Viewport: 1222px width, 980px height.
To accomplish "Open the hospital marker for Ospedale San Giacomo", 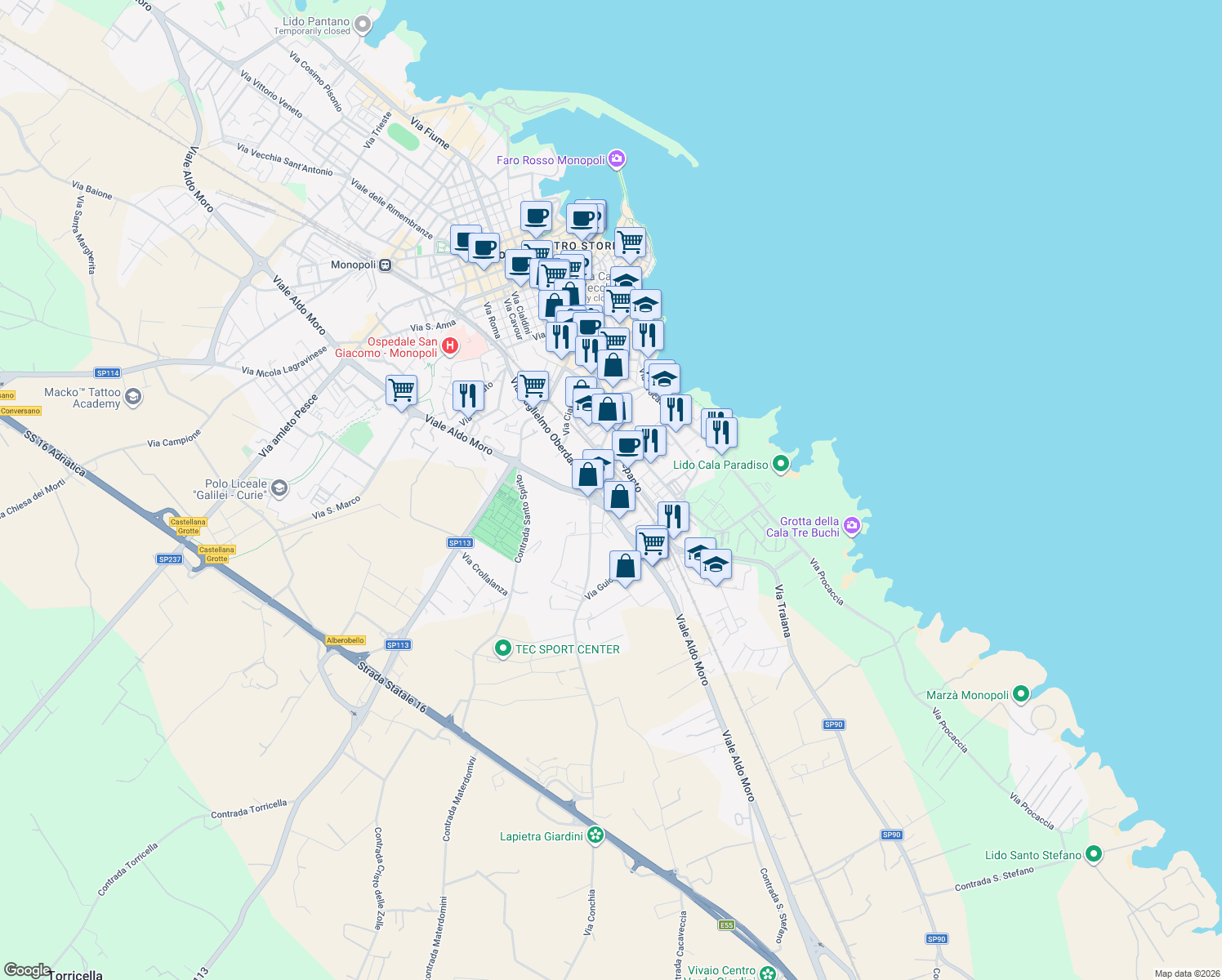I will (x=450, y=345).
